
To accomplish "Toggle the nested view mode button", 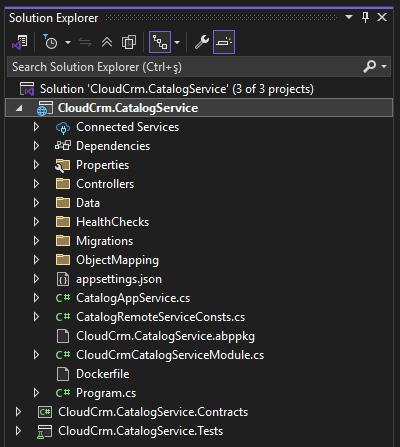I will click(160, 42).
